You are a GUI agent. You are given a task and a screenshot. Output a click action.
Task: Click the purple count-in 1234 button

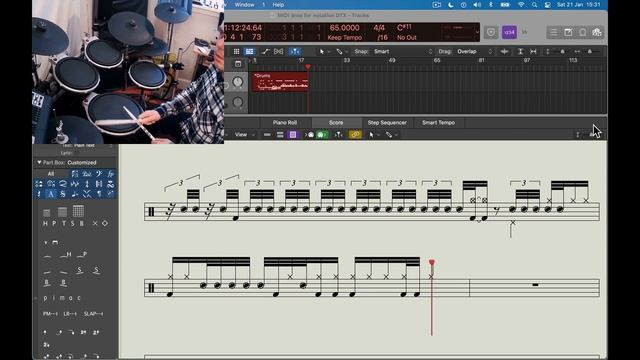pyautogui.click(x=509, y=32)
